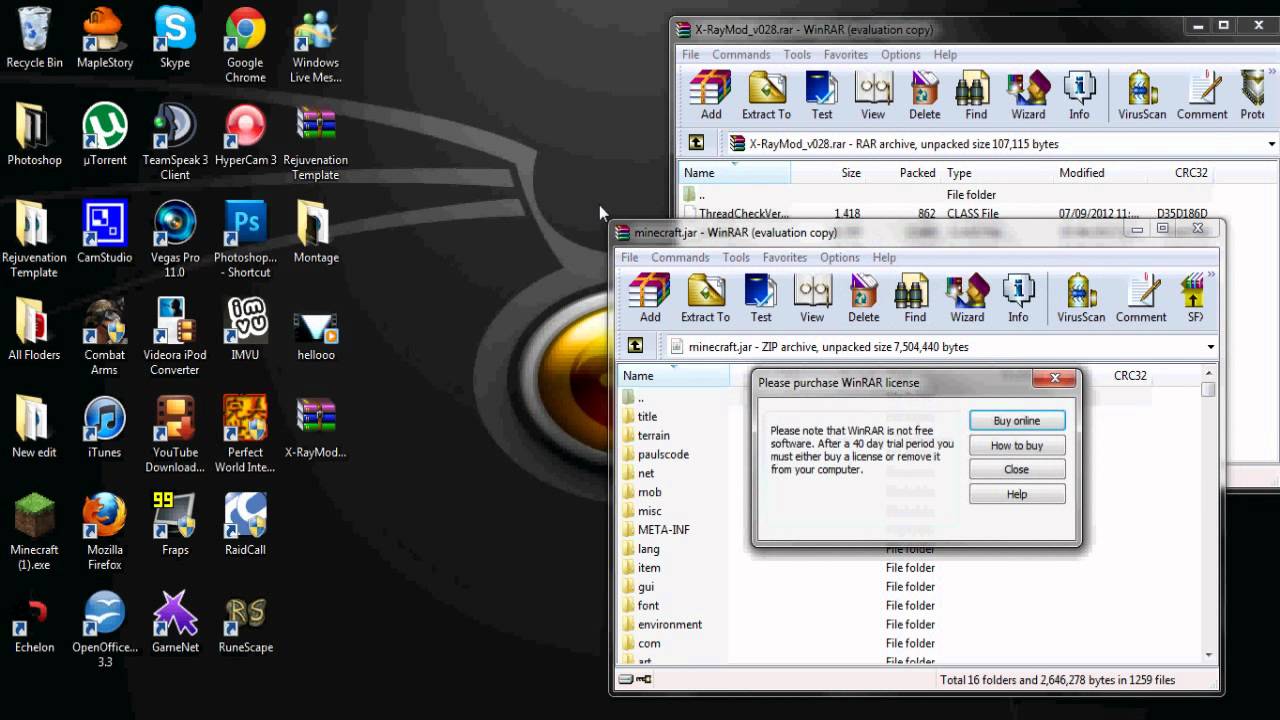Click Test icon in X-RayMod window
Screen dimensions: 1280x720
[822, 96]
